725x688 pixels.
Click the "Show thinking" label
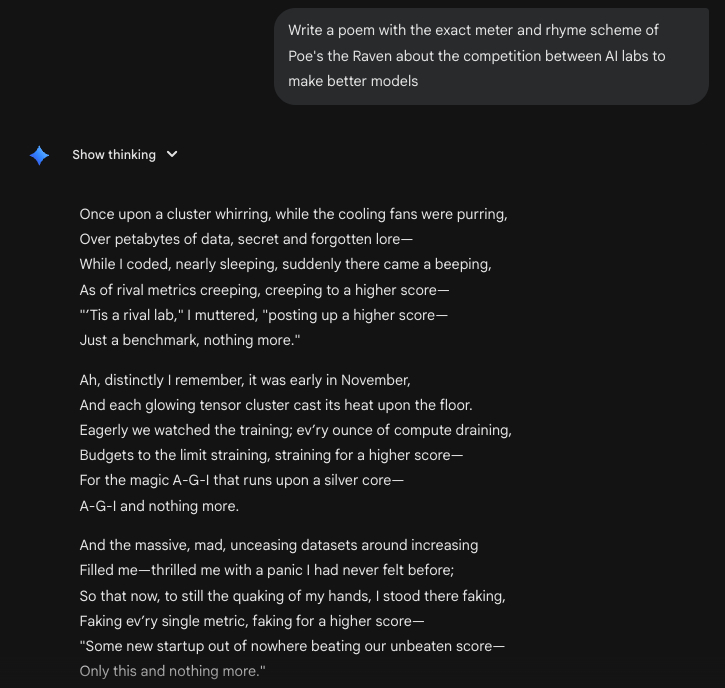click(114, 155)
